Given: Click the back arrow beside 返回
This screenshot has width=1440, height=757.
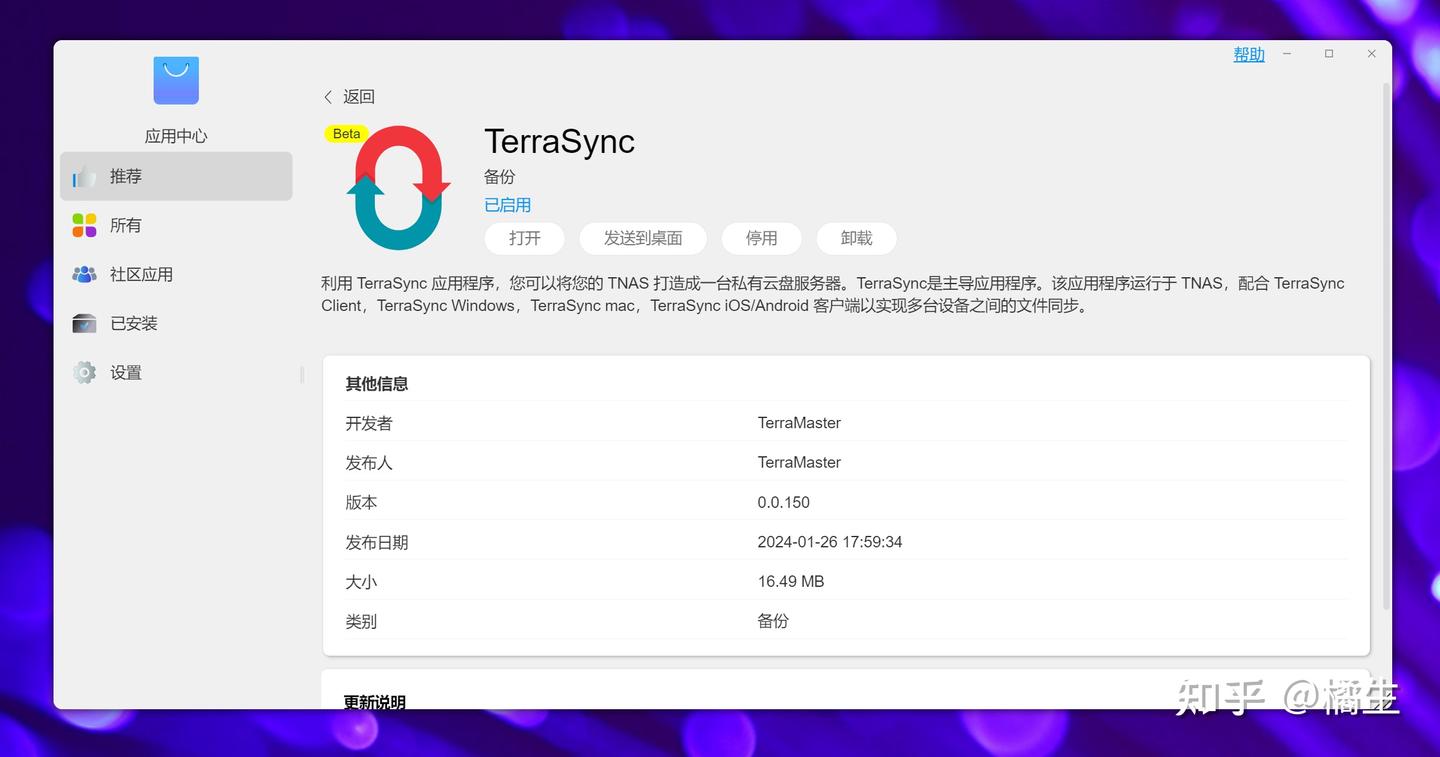Looking at the screenshot, I should click(x=327, y=96).
